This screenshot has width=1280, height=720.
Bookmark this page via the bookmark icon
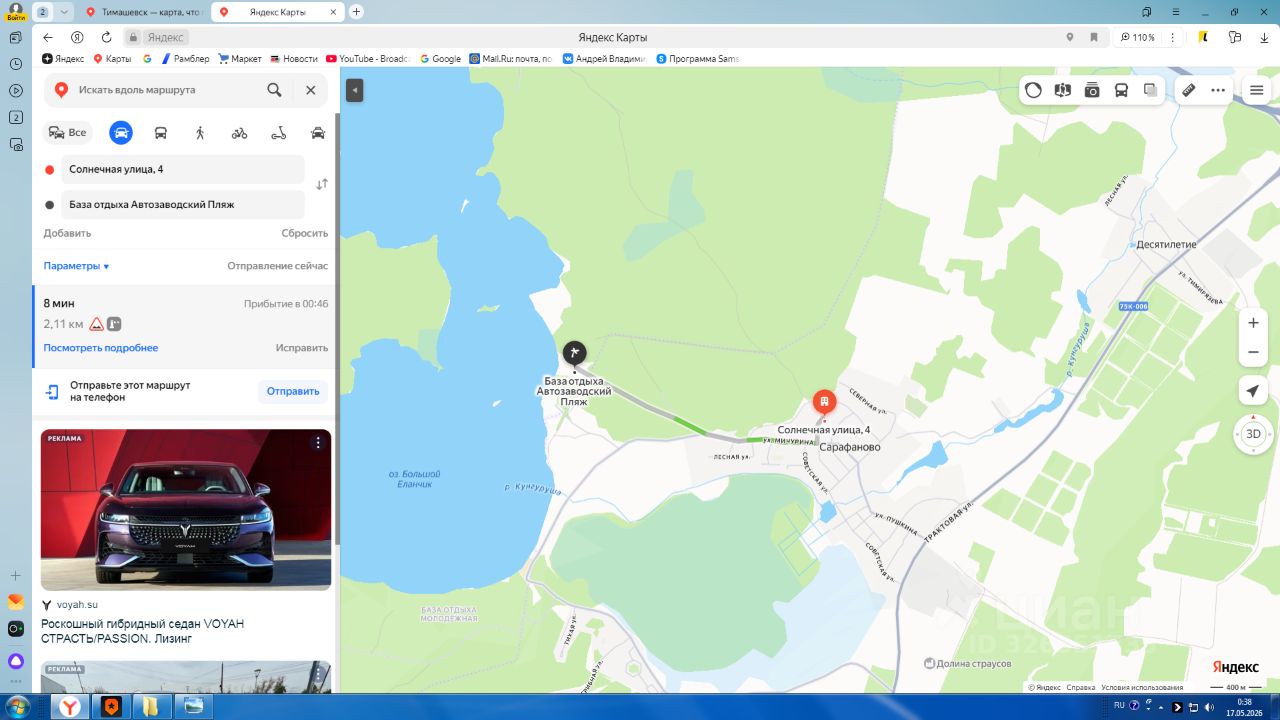pos(1094,37)
